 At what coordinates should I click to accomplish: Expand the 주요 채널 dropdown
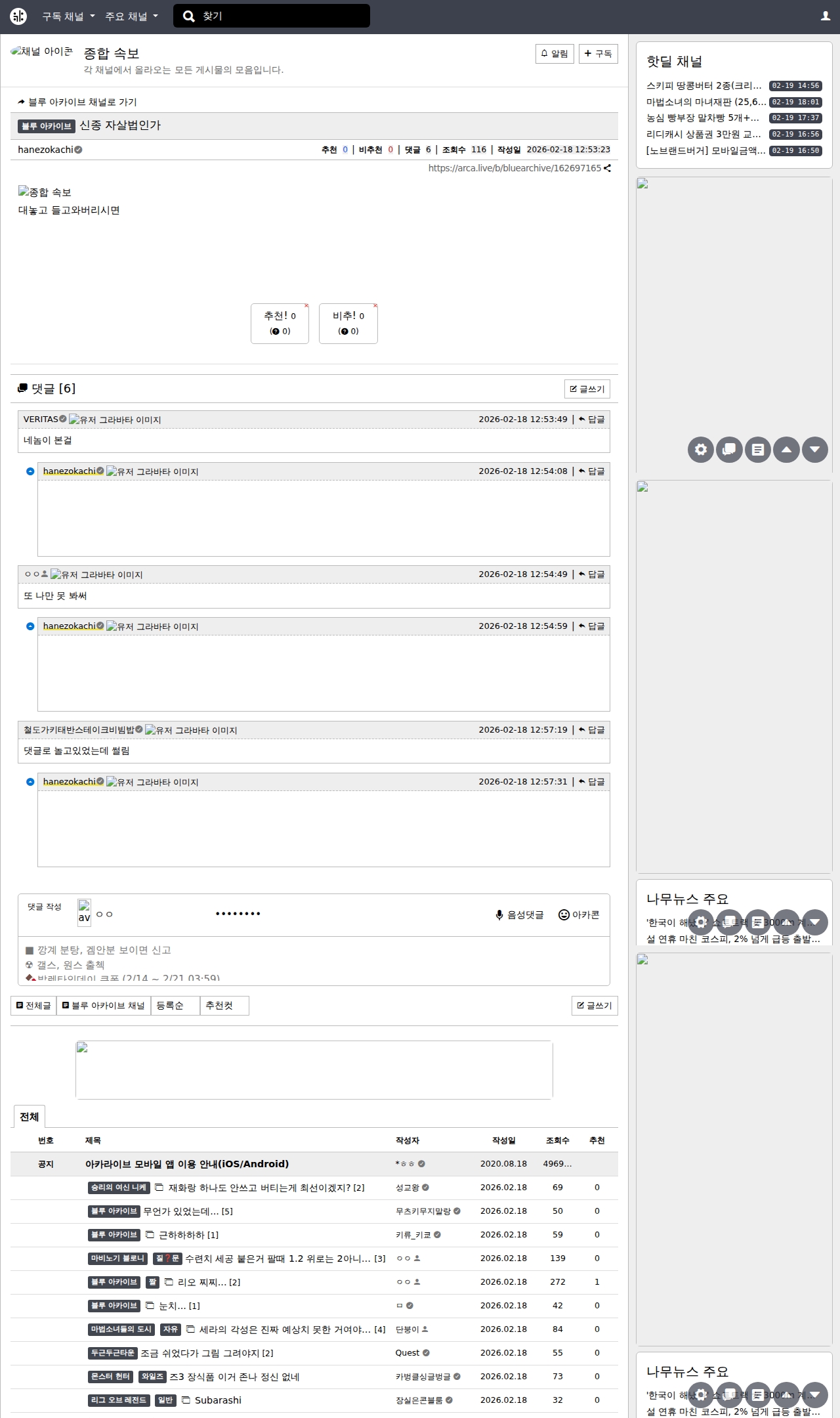132,16
